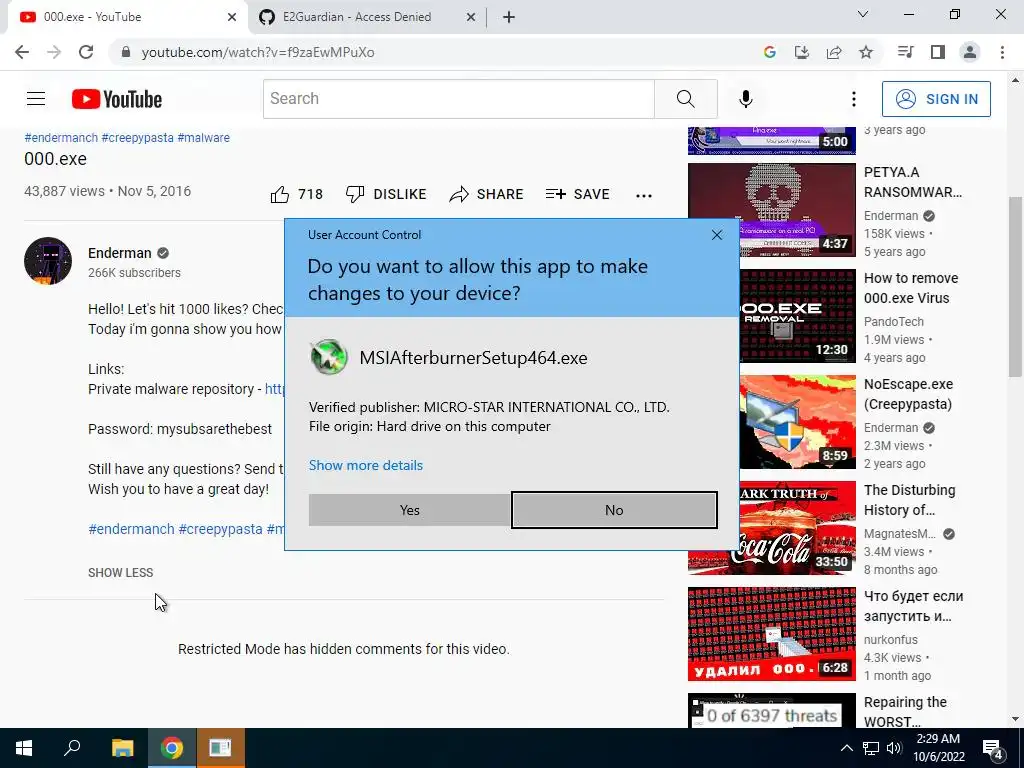Close the E2Guardian tab
The width and height of the screenshot is (1024, 768).
pyautogui.click(x=471, y=17)
